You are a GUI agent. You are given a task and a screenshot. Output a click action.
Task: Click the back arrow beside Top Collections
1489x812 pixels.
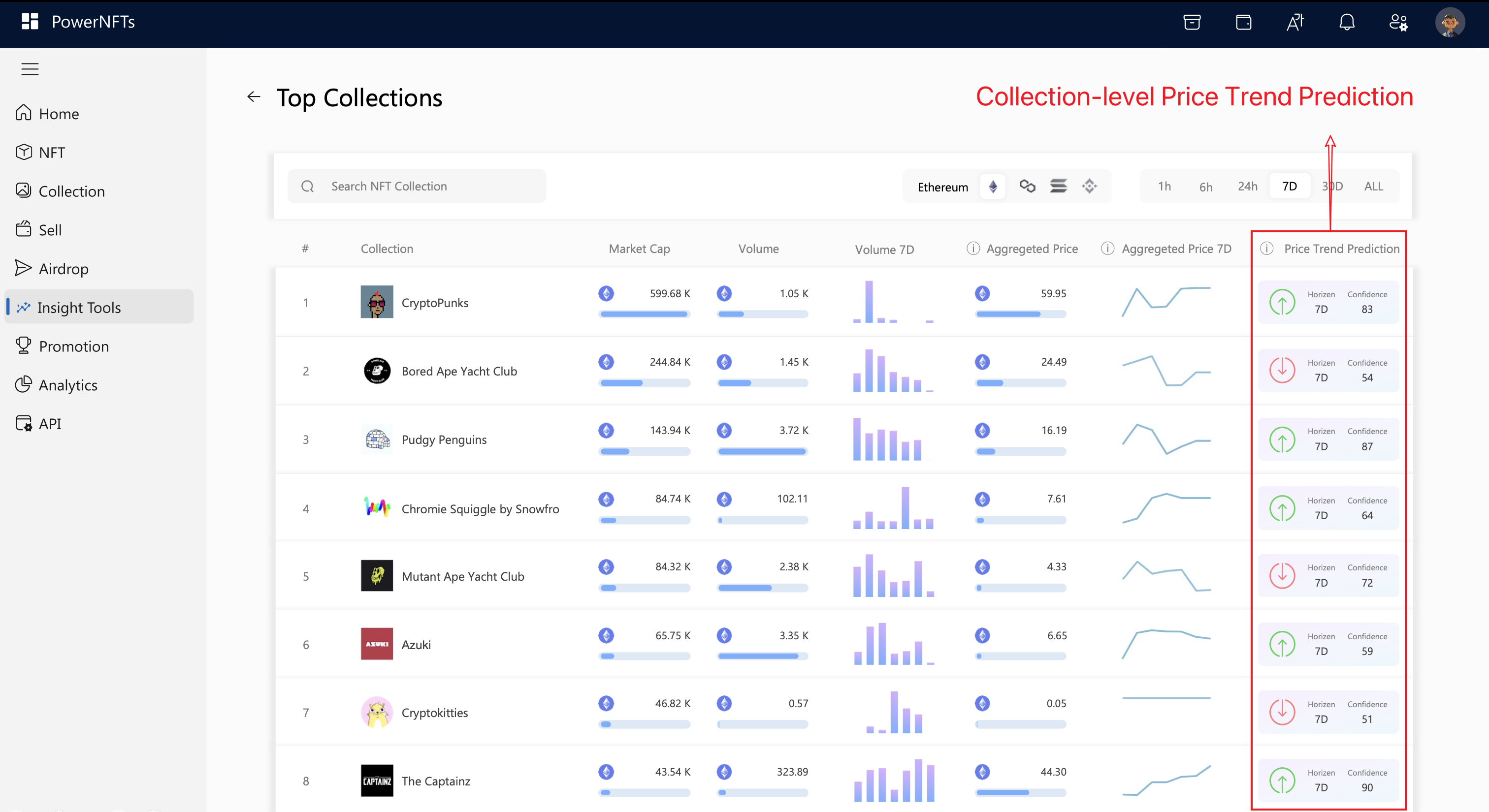[253, 97]
